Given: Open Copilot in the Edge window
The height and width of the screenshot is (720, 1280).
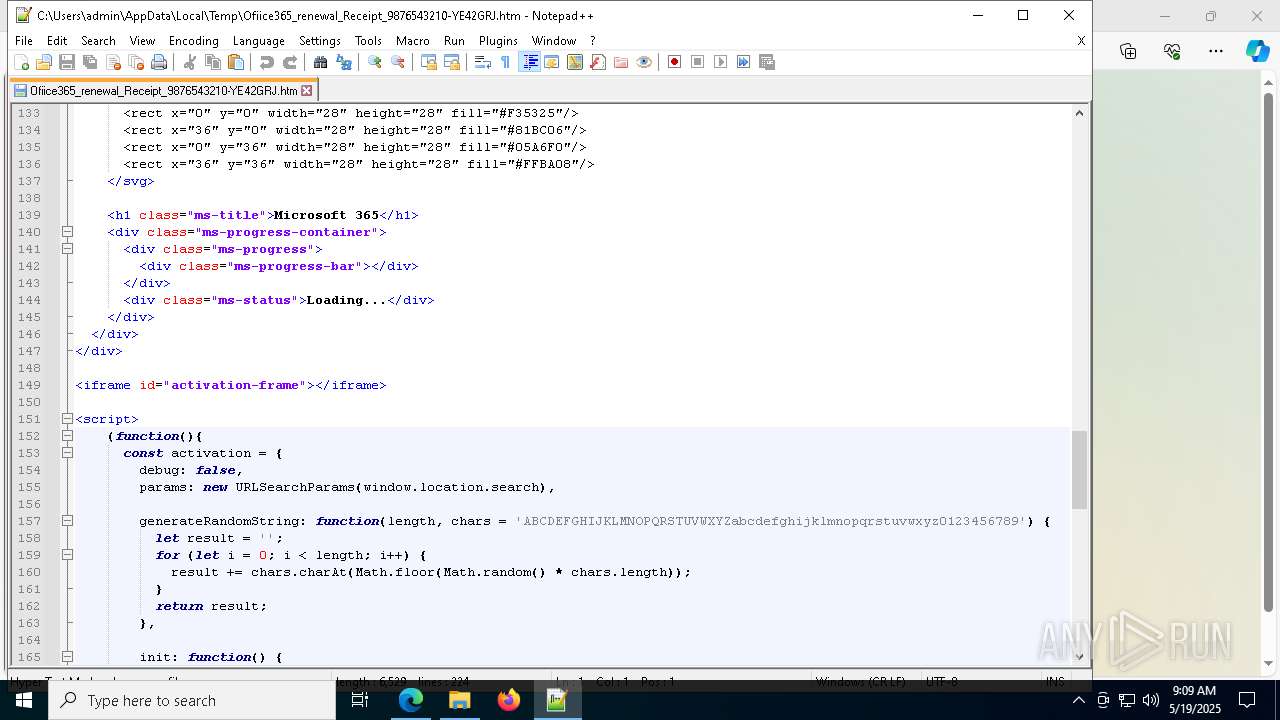Looking at the screenshot, I should point(1257,51).
